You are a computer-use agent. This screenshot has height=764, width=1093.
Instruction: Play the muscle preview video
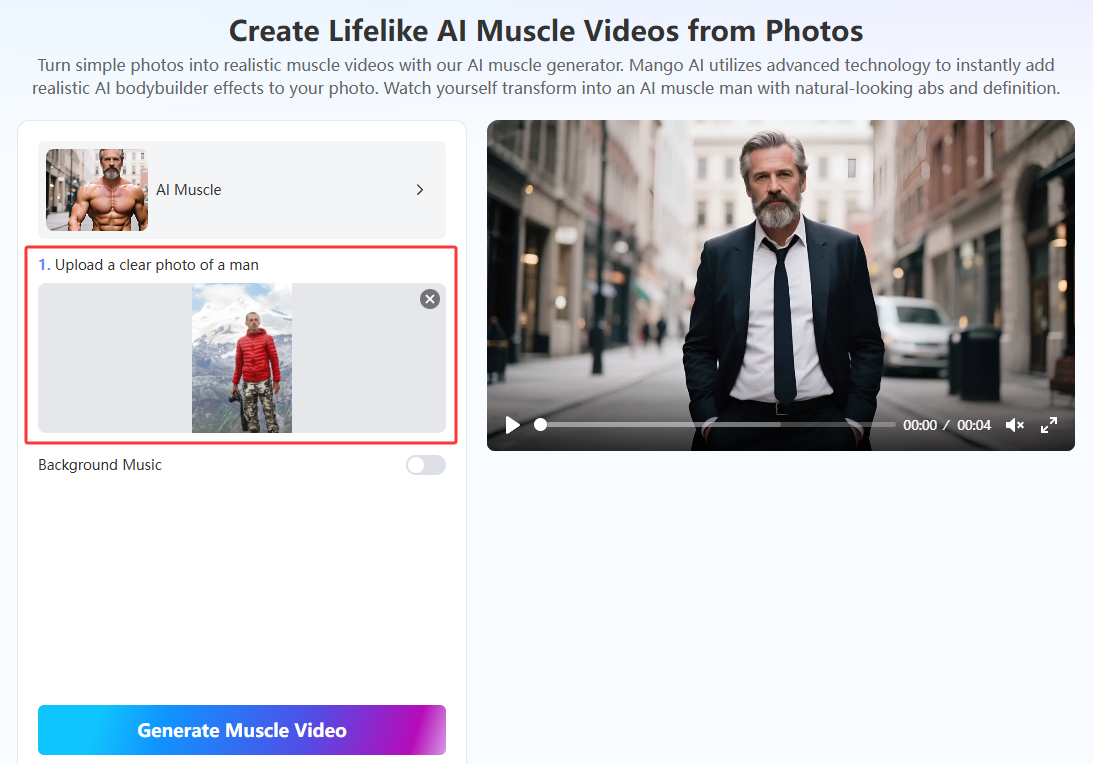[x=513, y=425]
